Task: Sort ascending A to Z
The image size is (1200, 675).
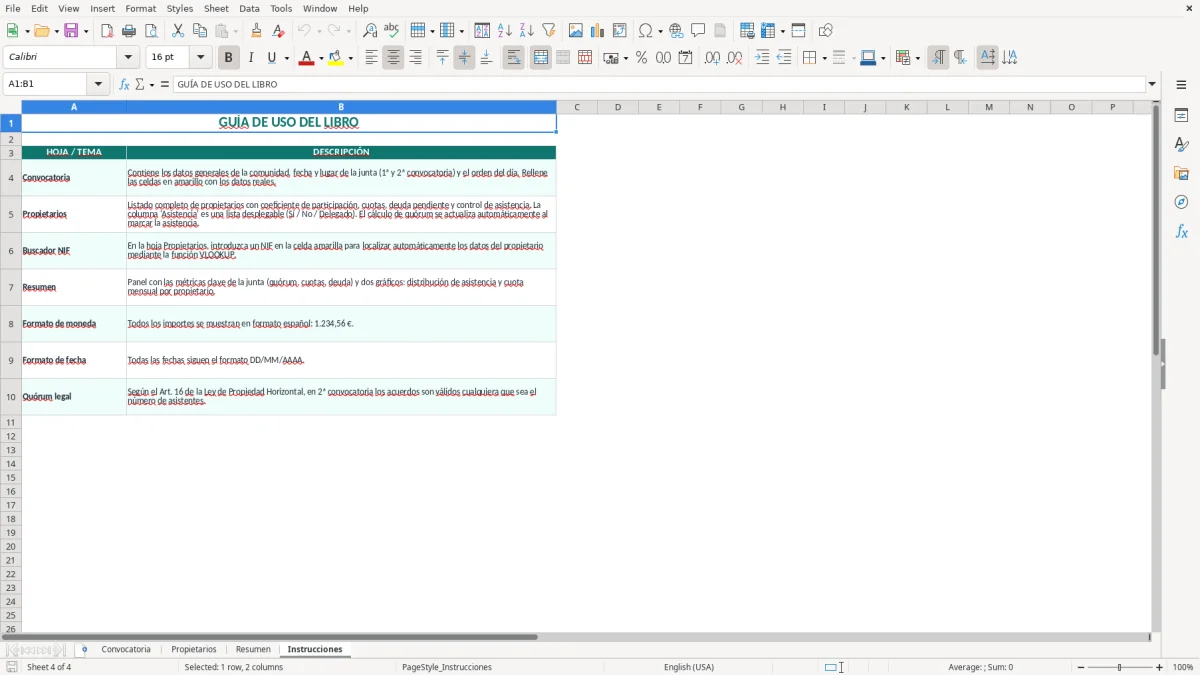Action: pos(504,31)
